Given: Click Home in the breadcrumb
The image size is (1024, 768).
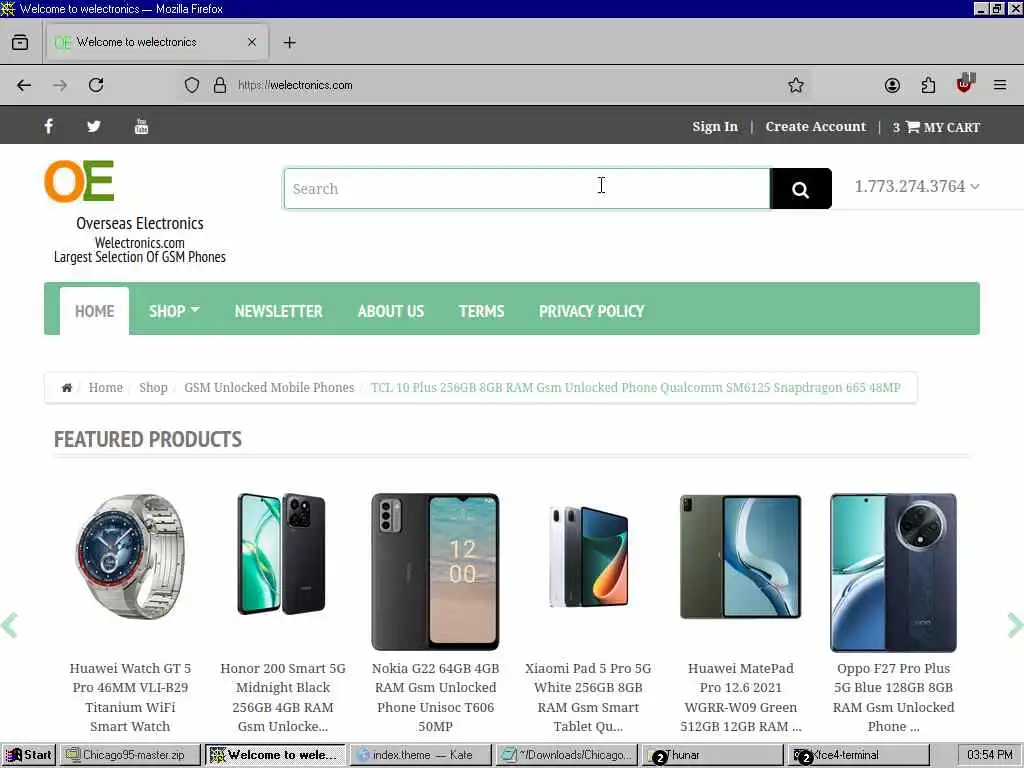Looking at the screenshot, I should click(x=106, y=388).
